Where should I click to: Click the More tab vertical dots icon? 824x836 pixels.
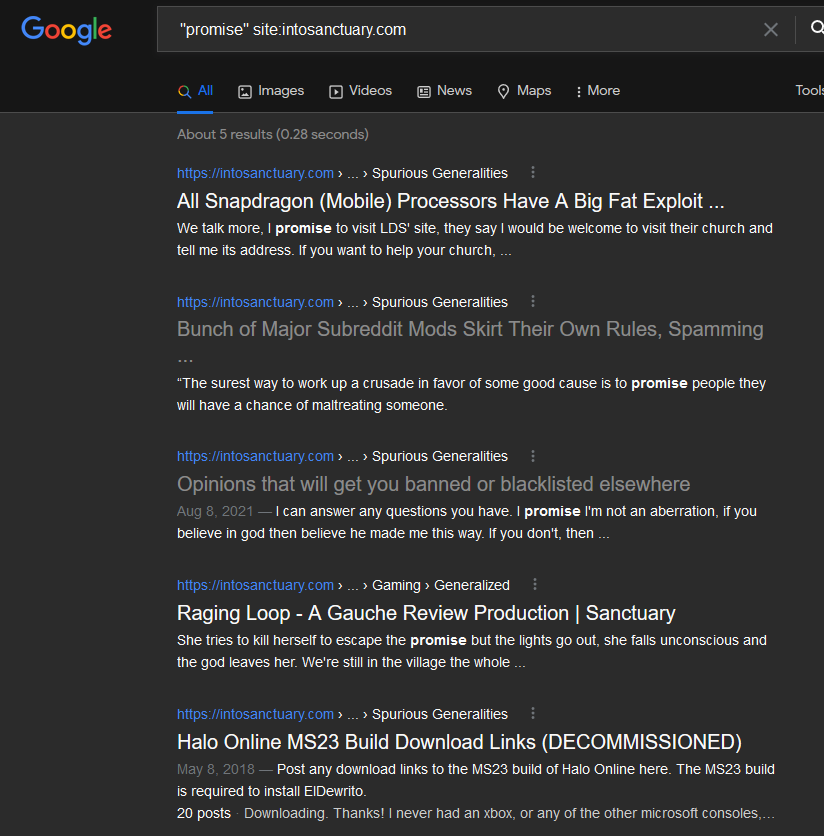tap(579, 92)
